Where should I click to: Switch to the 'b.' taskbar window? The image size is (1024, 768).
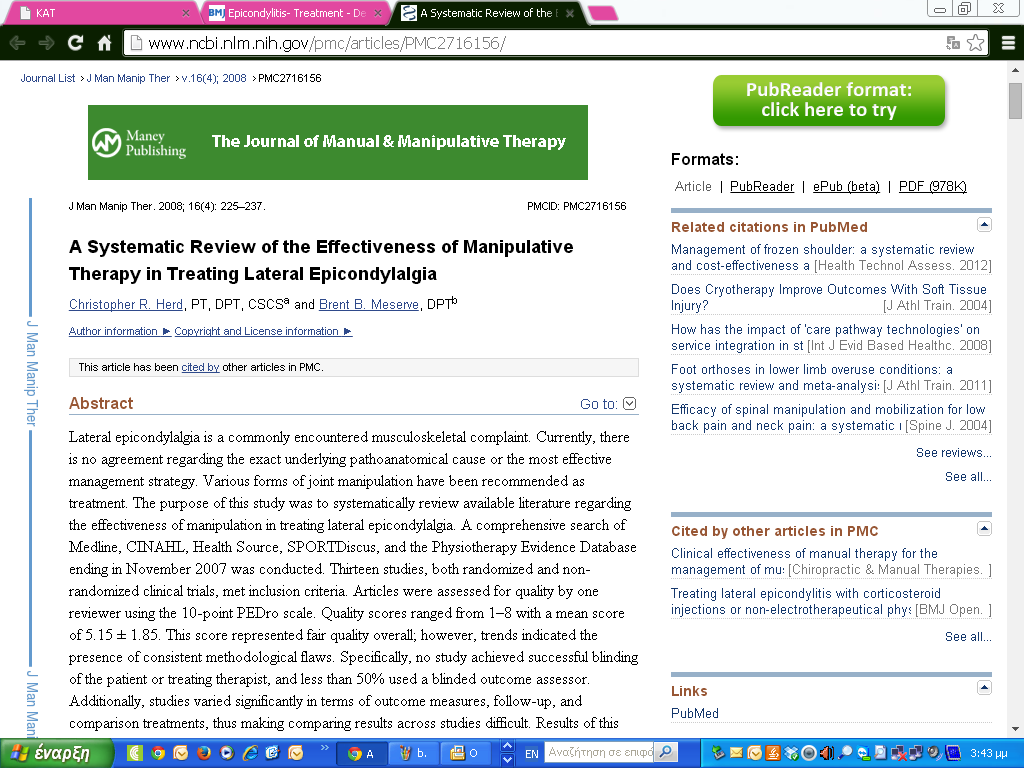(414, 754)
